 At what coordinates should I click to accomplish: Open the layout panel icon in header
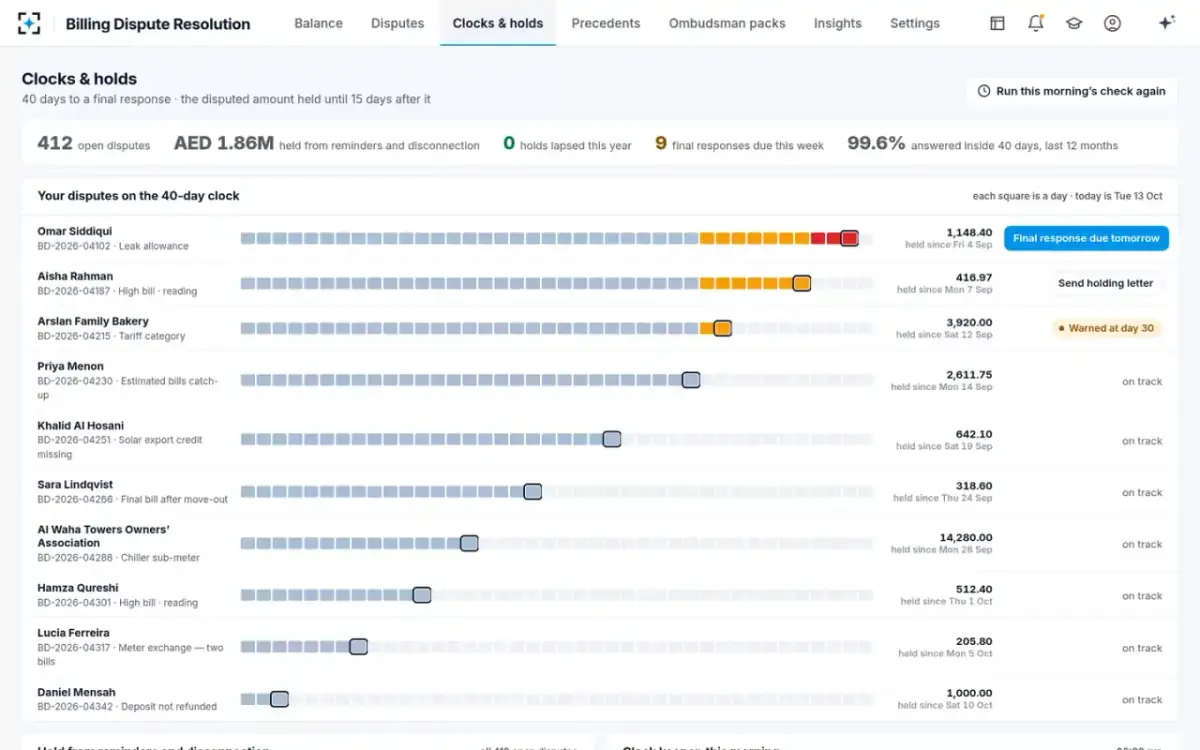pos(997,23)
